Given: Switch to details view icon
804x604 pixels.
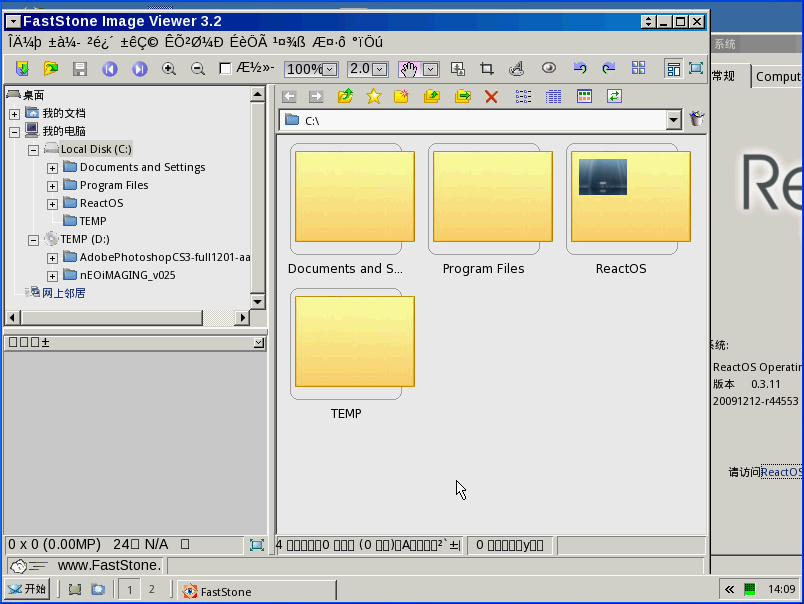Looking at the screenshot, I should (553, 96).
